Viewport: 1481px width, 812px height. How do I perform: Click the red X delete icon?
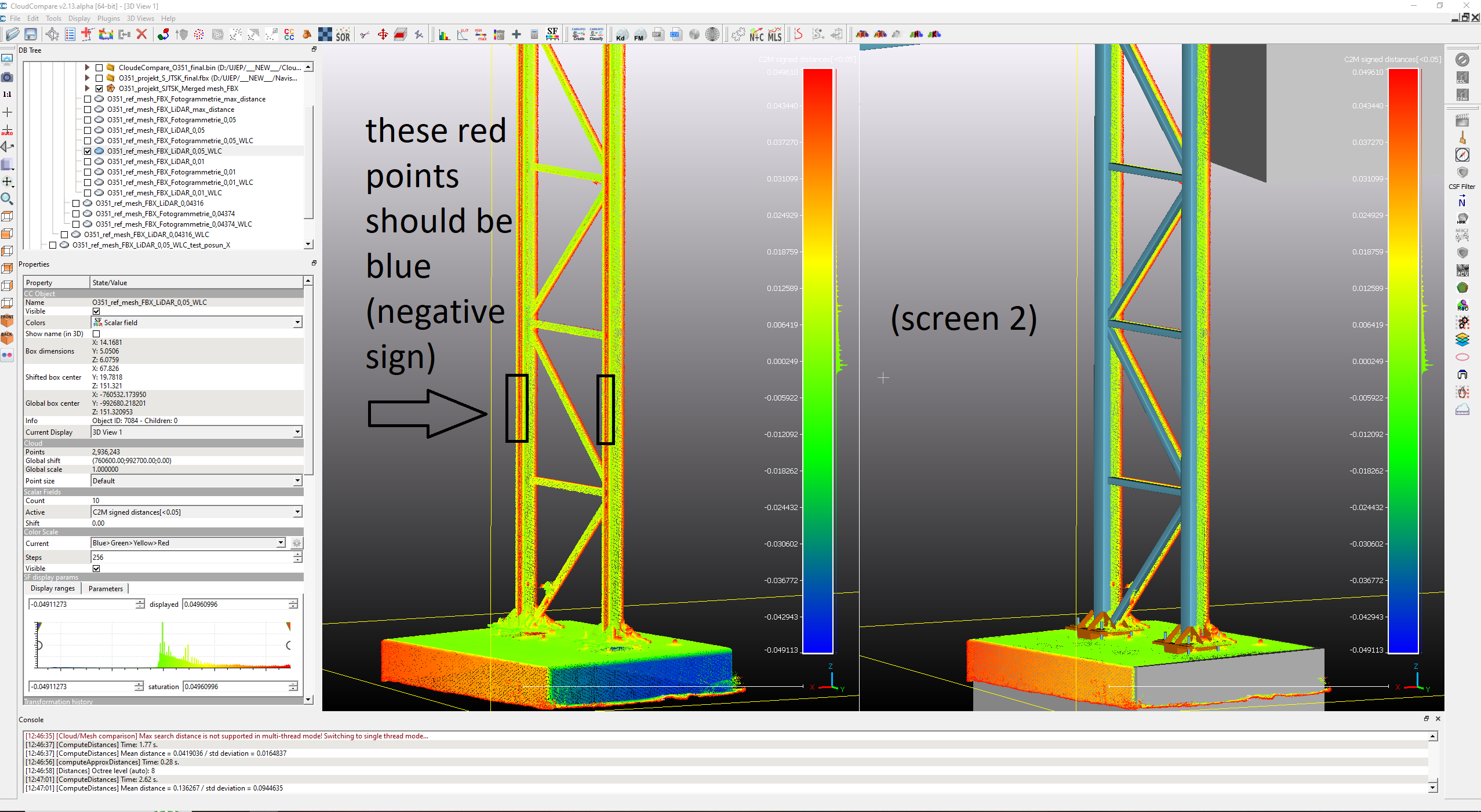[141, 35]
